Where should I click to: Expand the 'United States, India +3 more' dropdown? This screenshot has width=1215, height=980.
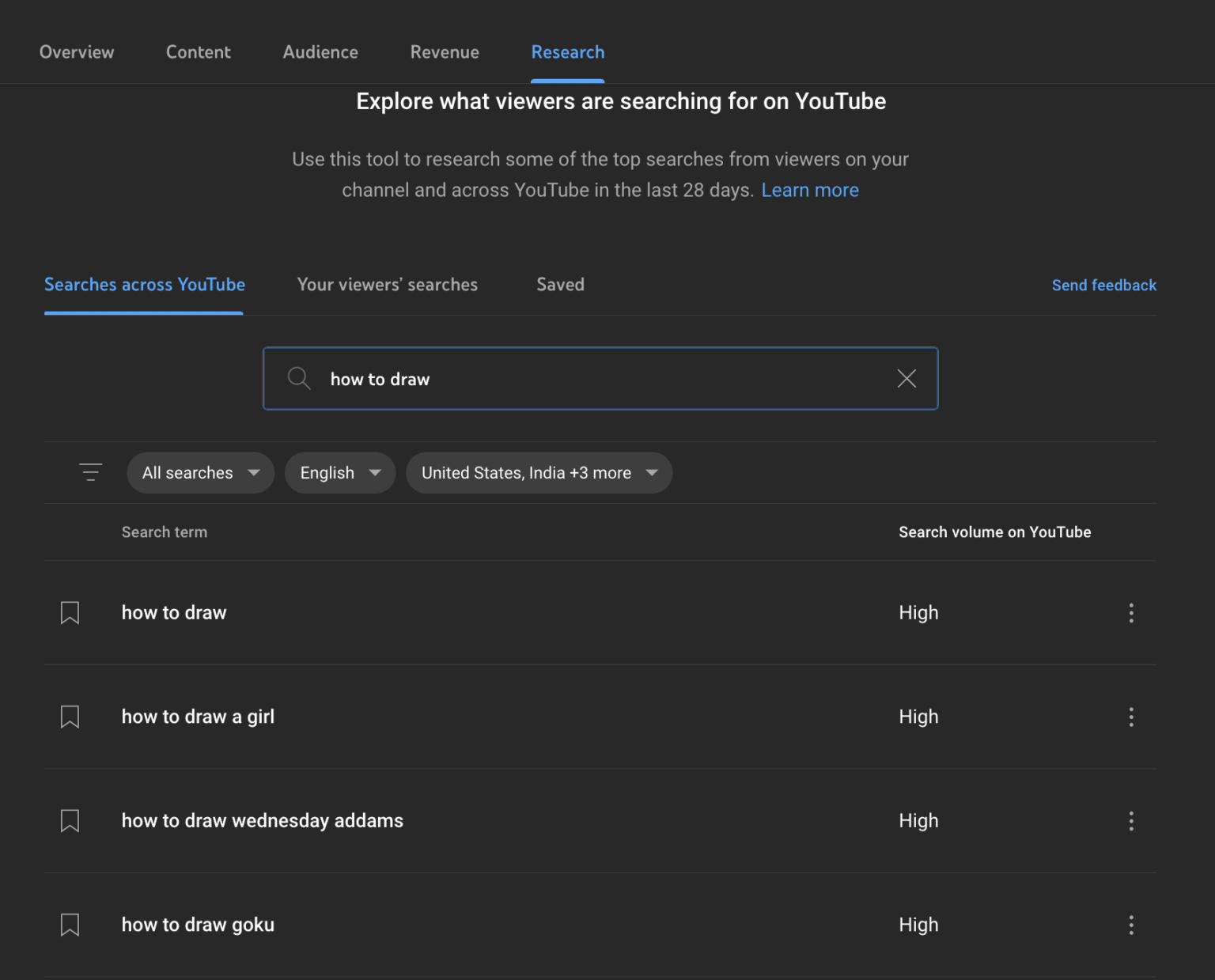(539, 472)
